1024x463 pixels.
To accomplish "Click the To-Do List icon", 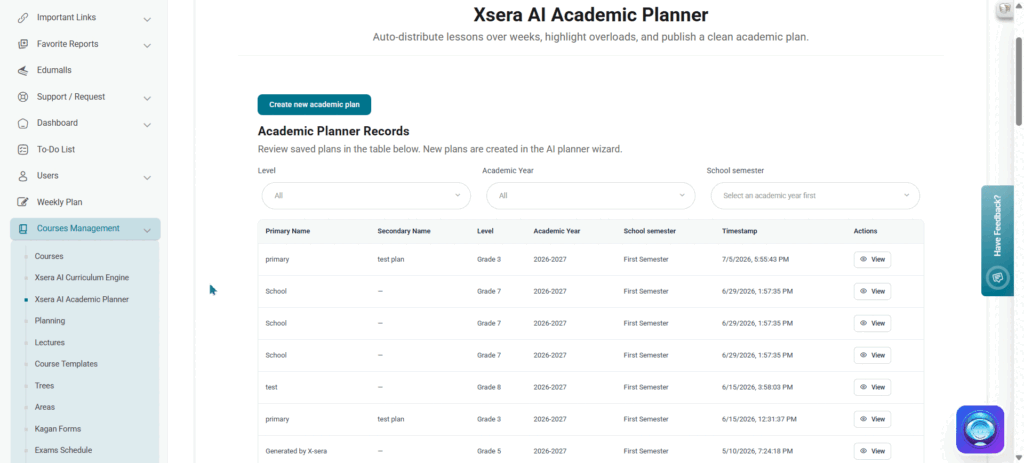I will [23, 150].
